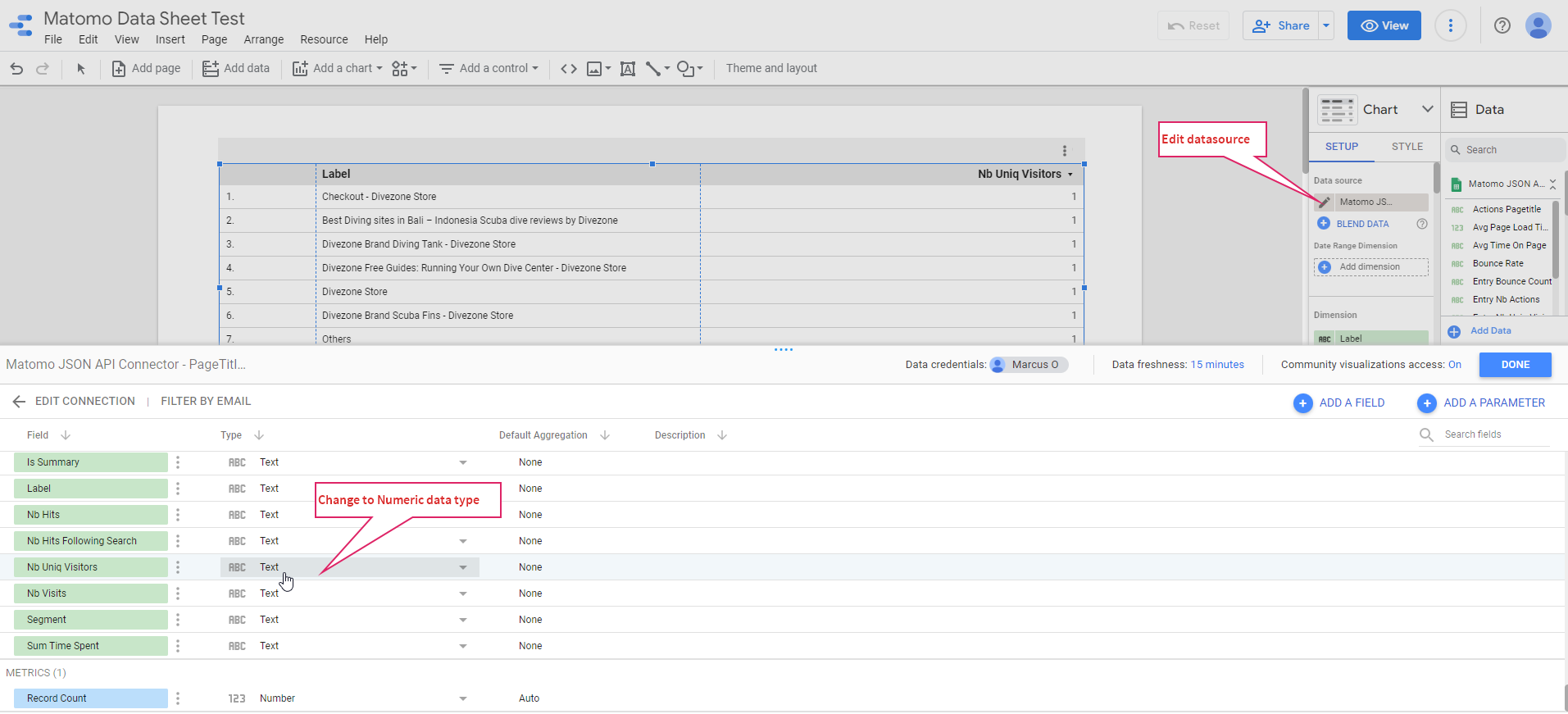Click the URL embed icon
The width and height of the screenshot is (1568, 714).
569,69
